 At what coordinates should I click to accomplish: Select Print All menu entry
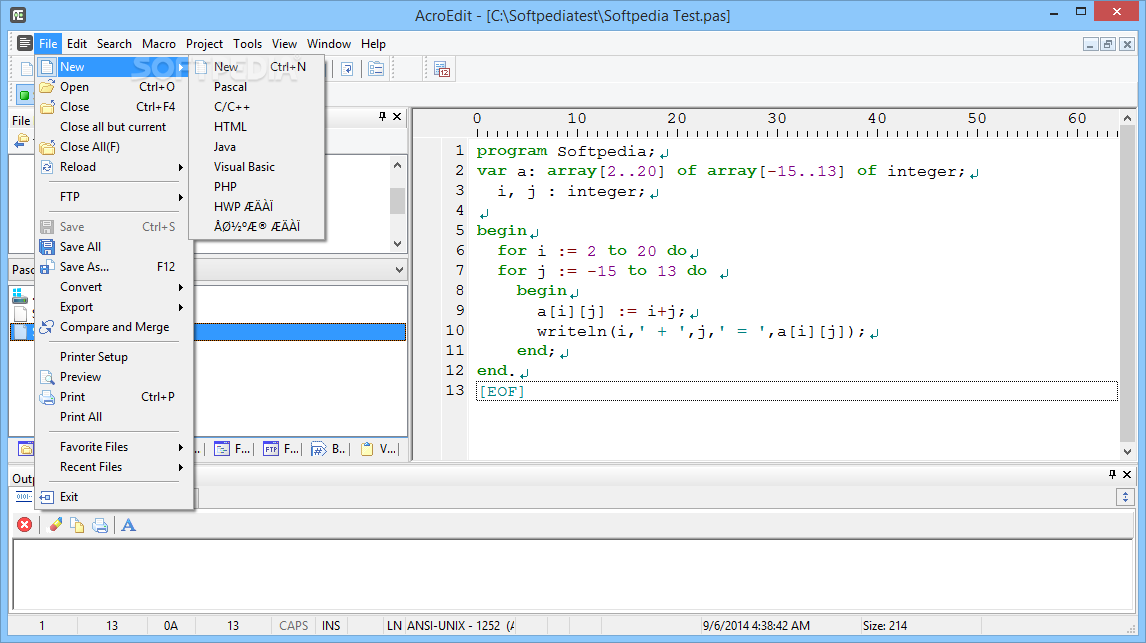[114, 416]
